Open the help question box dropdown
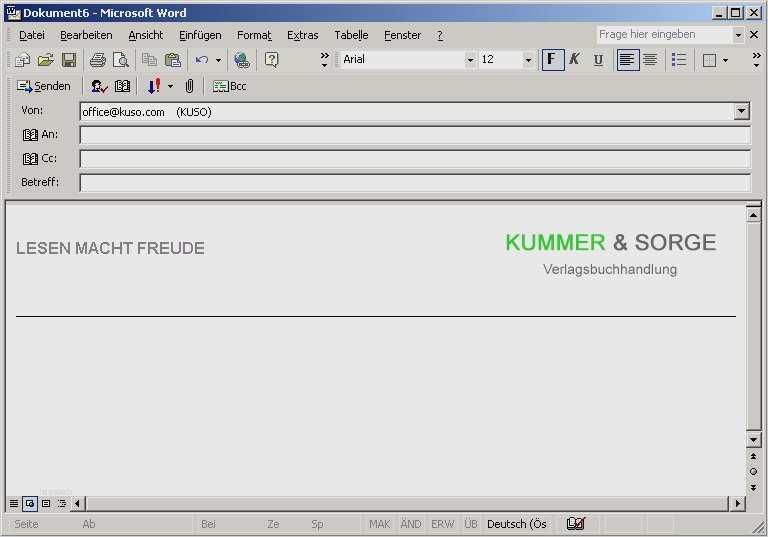 738,35
